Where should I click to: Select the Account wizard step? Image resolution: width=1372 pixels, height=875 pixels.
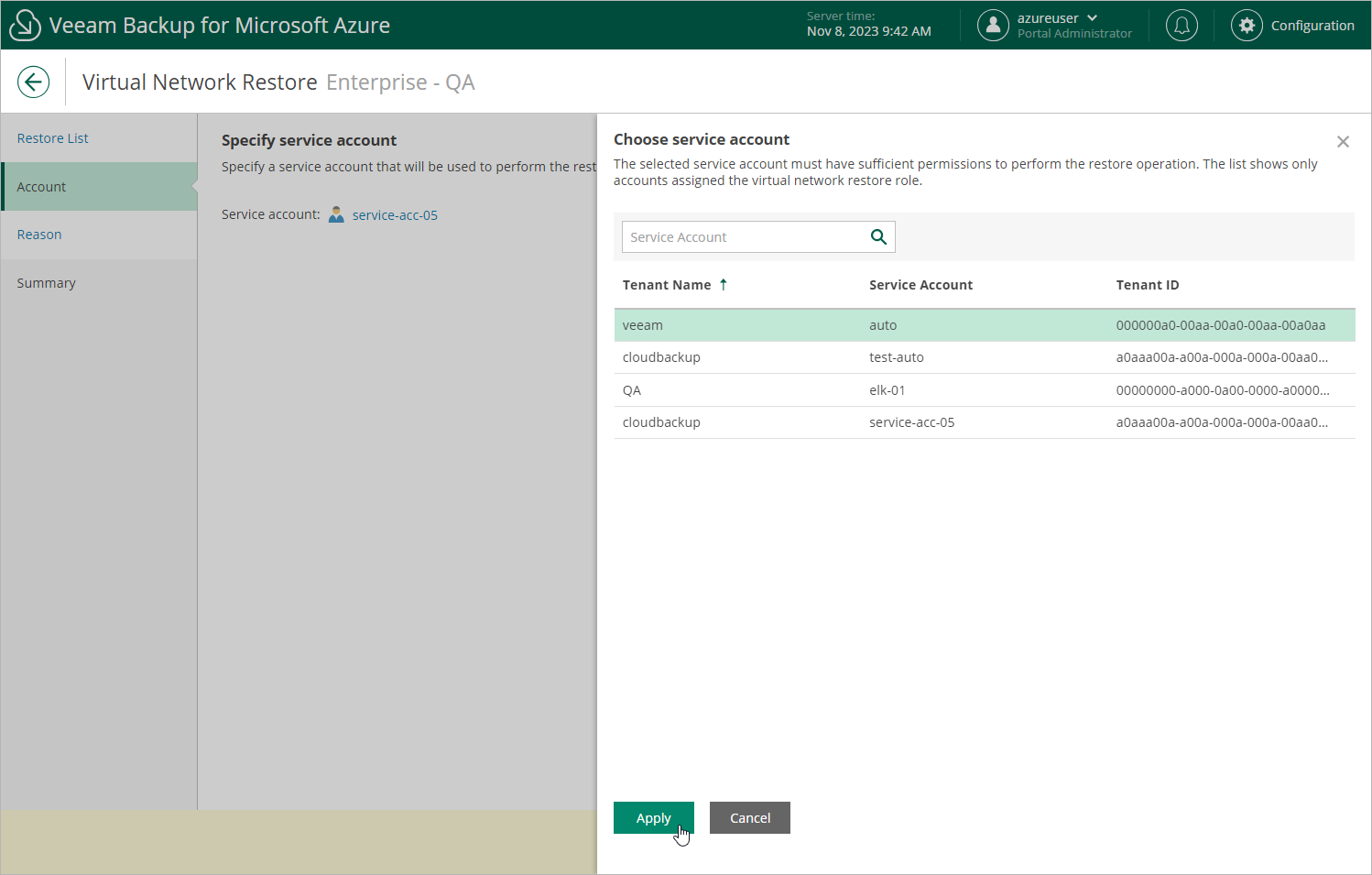pyautogui.click(x=99, y=187)
